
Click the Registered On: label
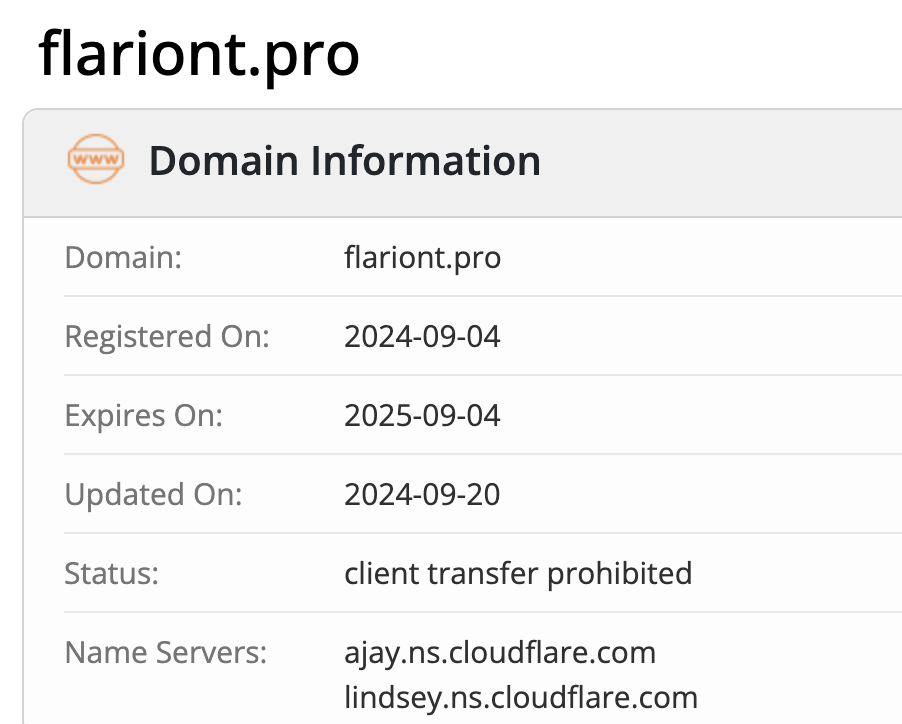167,336
